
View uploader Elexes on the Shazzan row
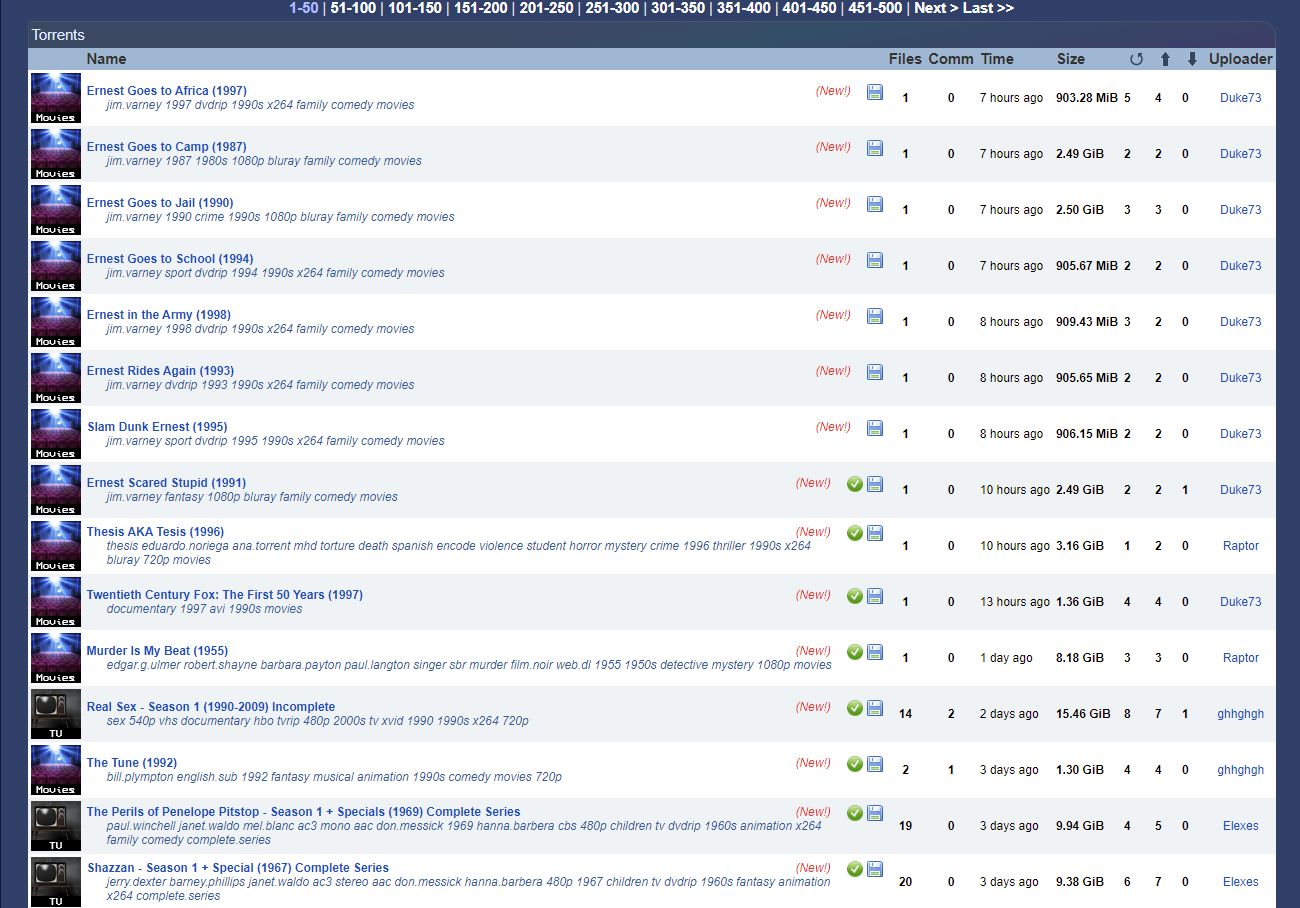[1241, 882]
